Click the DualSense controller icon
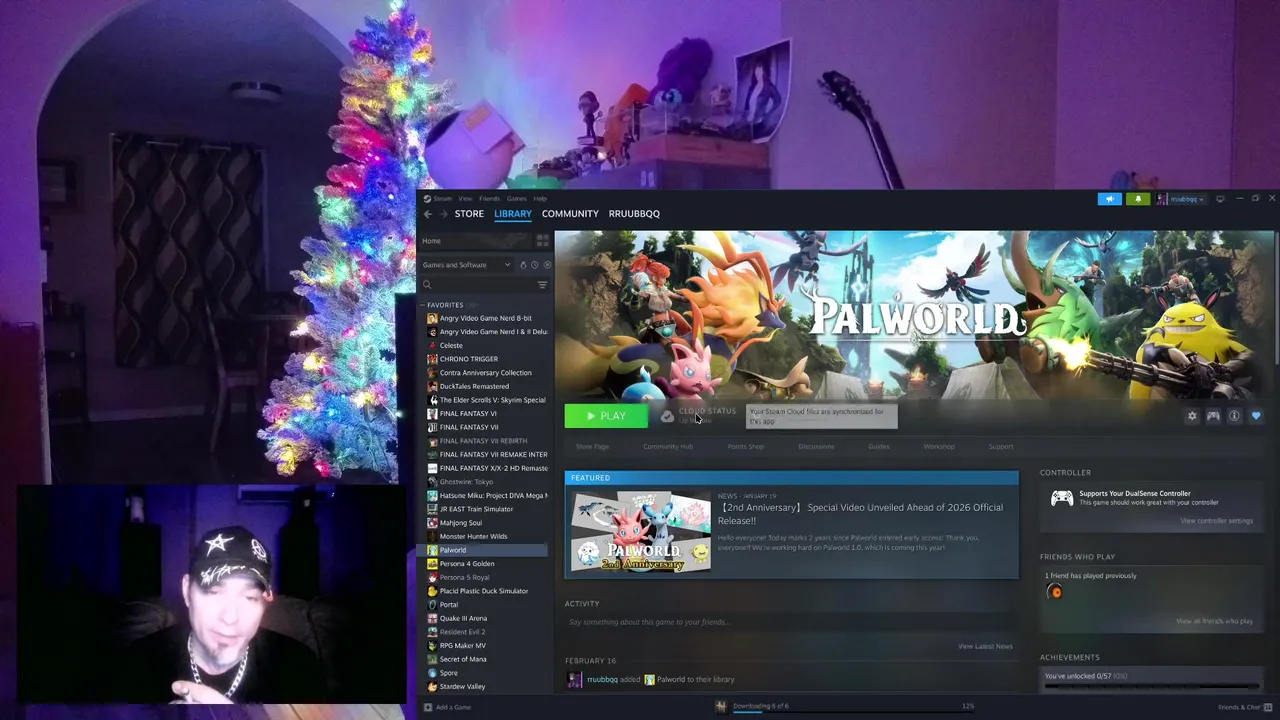 1062,498
